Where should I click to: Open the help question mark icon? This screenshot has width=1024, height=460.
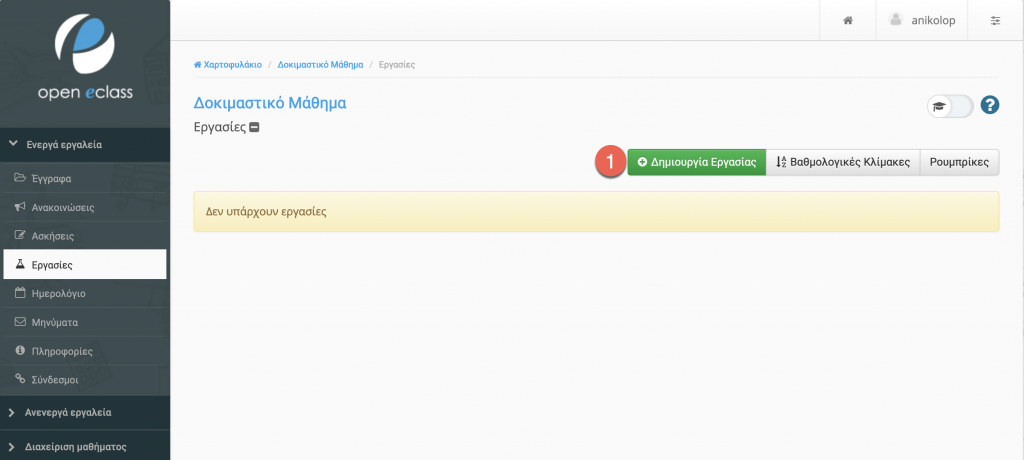coord(990,106)
